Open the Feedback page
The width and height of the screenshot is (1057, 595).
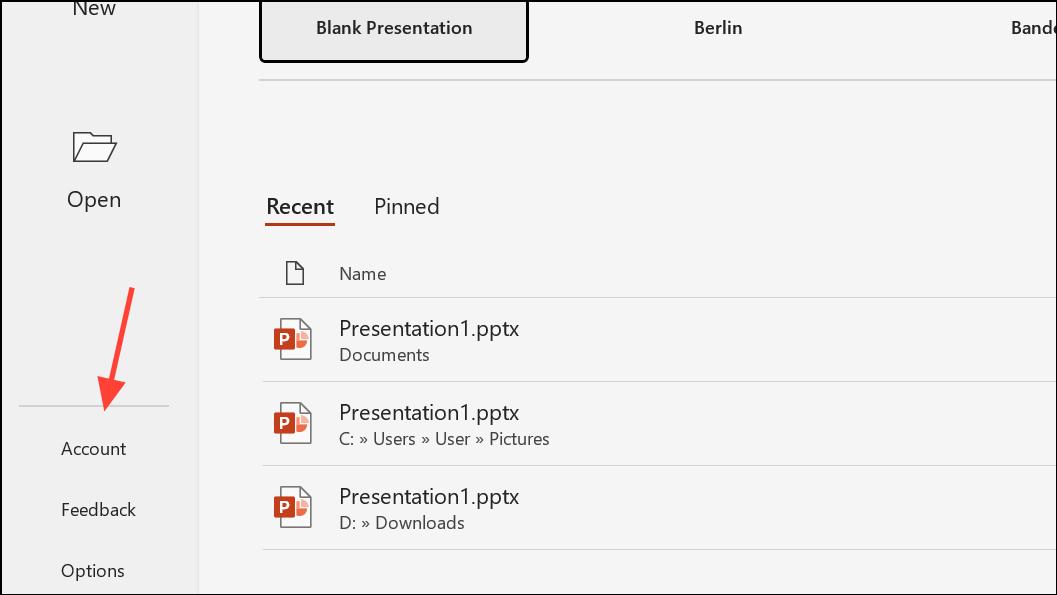[97, 510]
